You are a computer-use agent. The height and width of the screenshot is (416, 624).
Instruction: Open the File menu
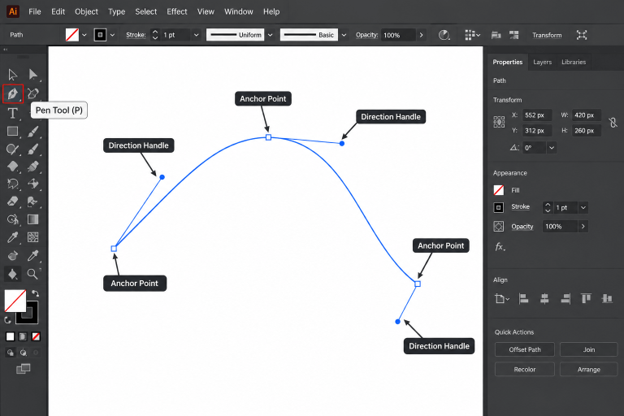point(35,12)
